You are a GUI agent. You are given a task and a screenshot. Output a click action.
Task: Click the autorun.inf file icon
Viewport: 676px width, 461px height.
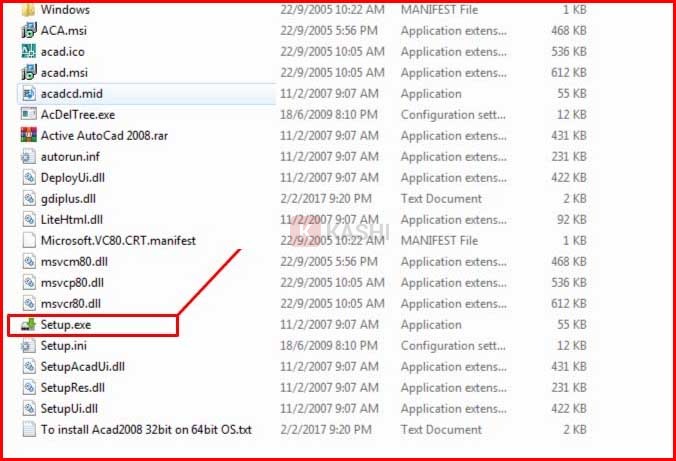coord(28,157)
